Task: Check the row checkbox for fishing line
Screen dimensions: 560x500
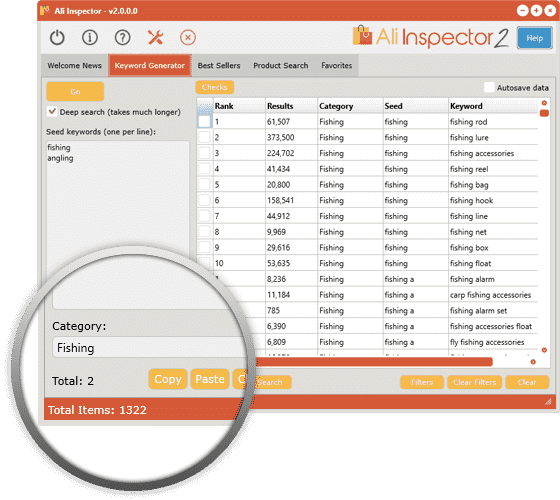Action: [205, 216]
